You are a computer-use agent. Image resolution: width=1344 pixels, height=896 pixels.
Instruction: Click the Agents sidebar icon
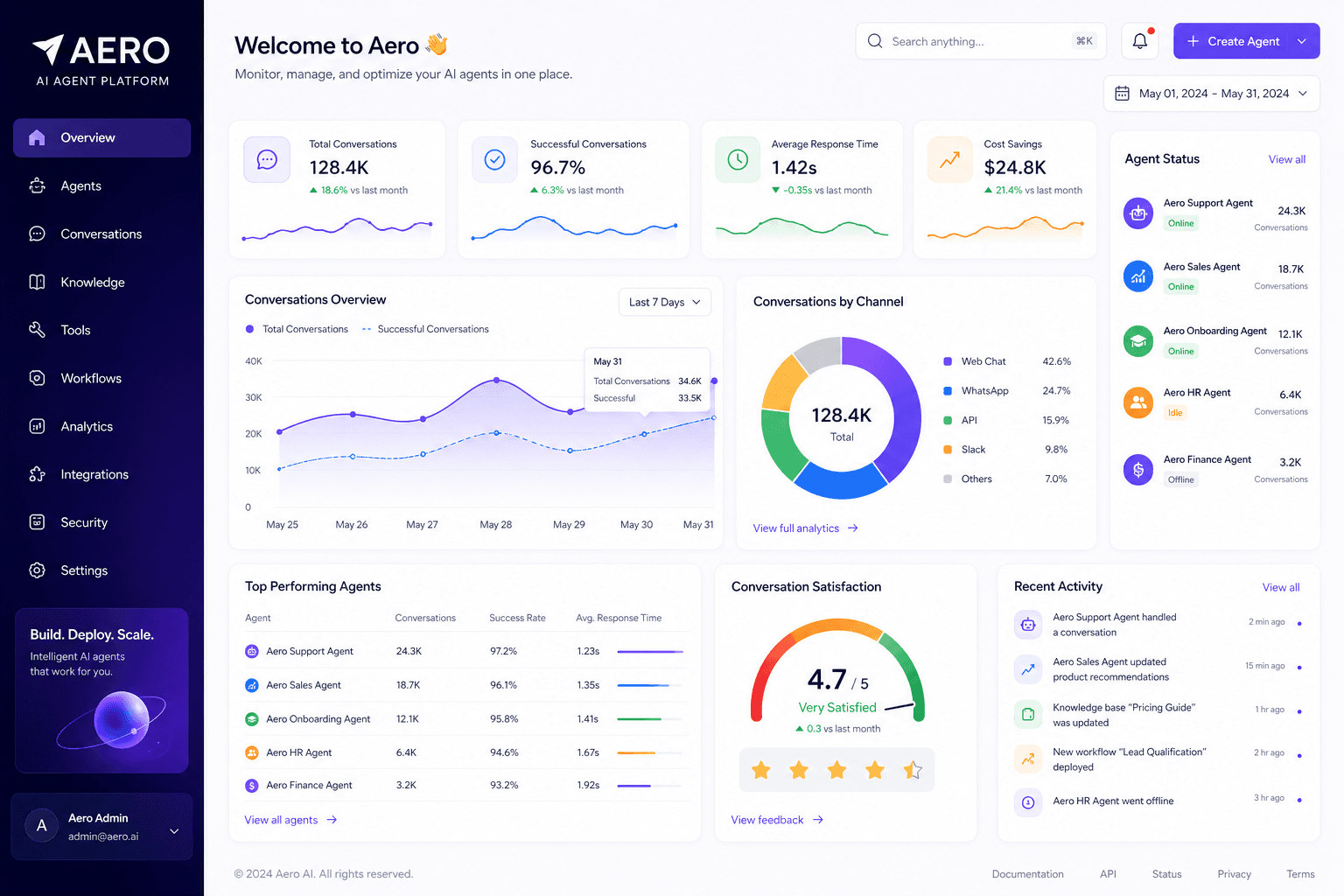tap(37, 185)
